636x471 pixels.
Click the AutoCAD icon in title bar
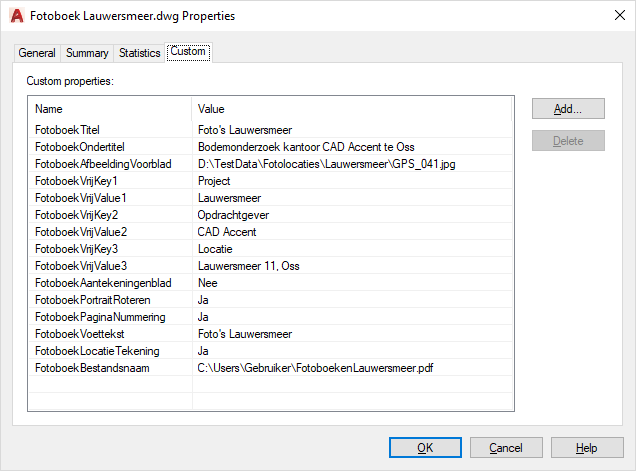pos(14,16)
